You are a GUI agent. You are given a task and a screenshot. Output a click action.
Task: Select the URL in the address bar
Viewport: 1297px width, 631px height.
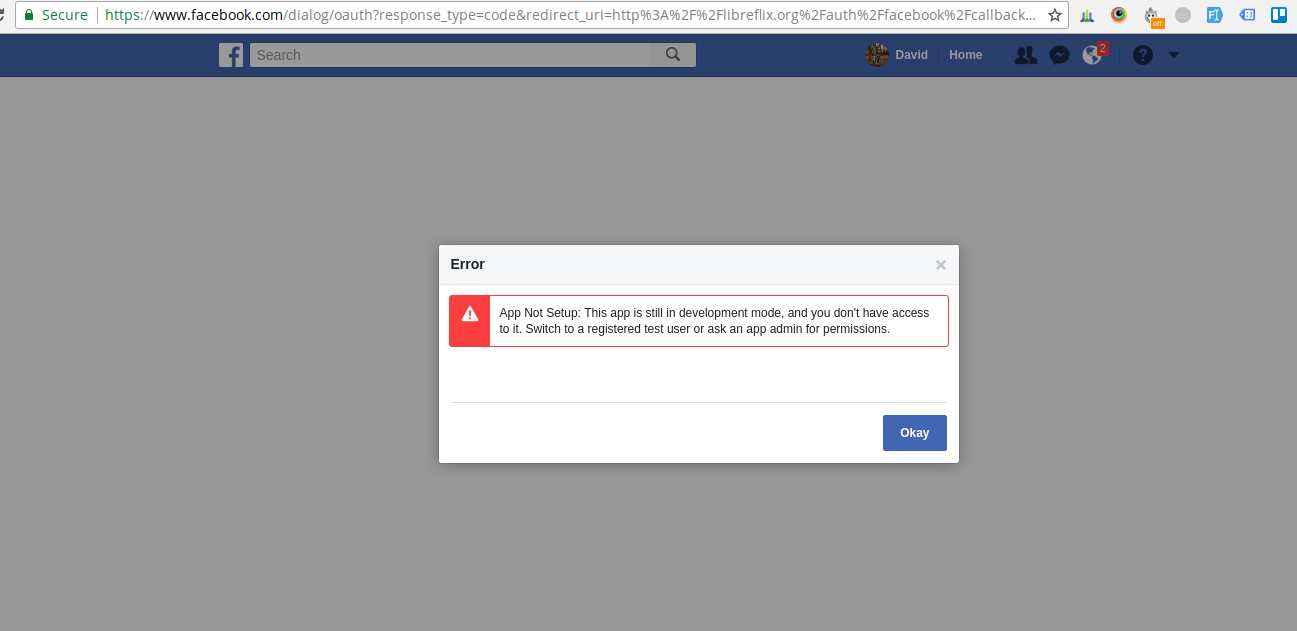[x=570, y=15]
